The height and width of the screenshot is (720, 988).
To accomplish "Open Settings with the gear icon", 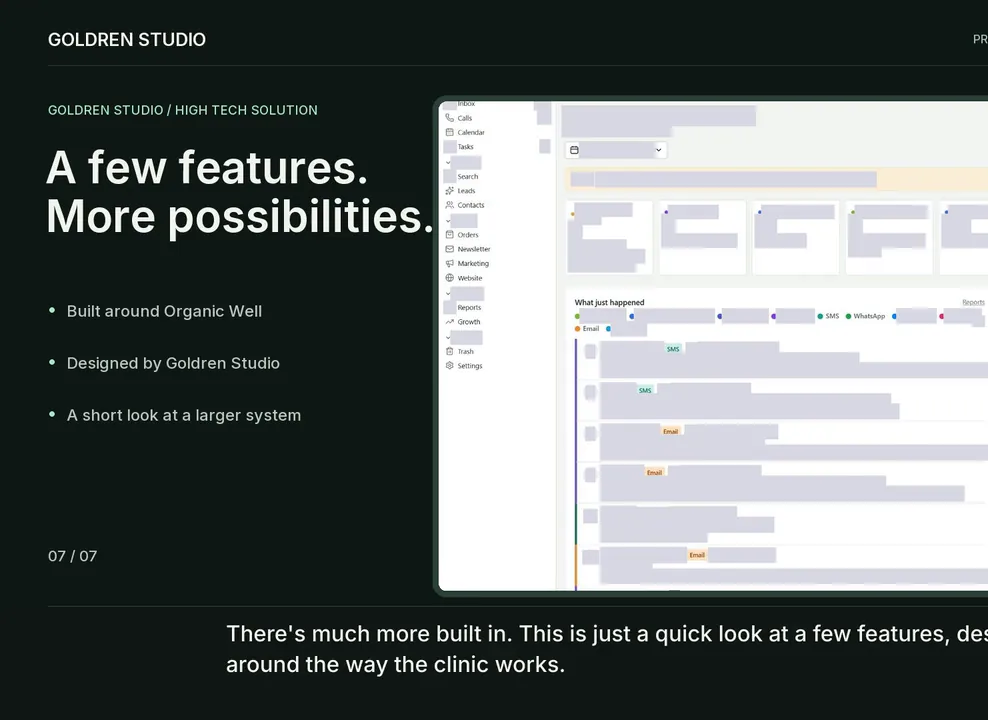I will click(449, 365).
